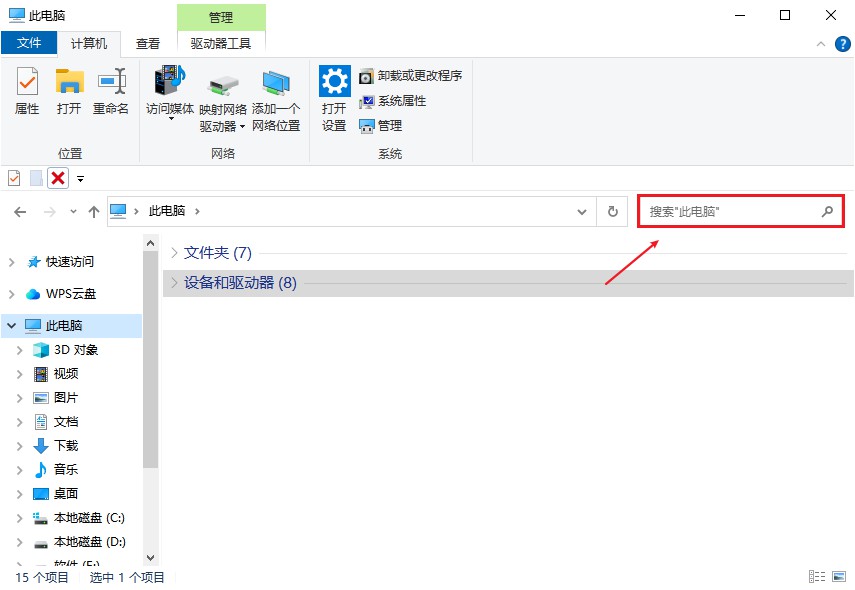Click the forward navigation arrow

point(50,212)
